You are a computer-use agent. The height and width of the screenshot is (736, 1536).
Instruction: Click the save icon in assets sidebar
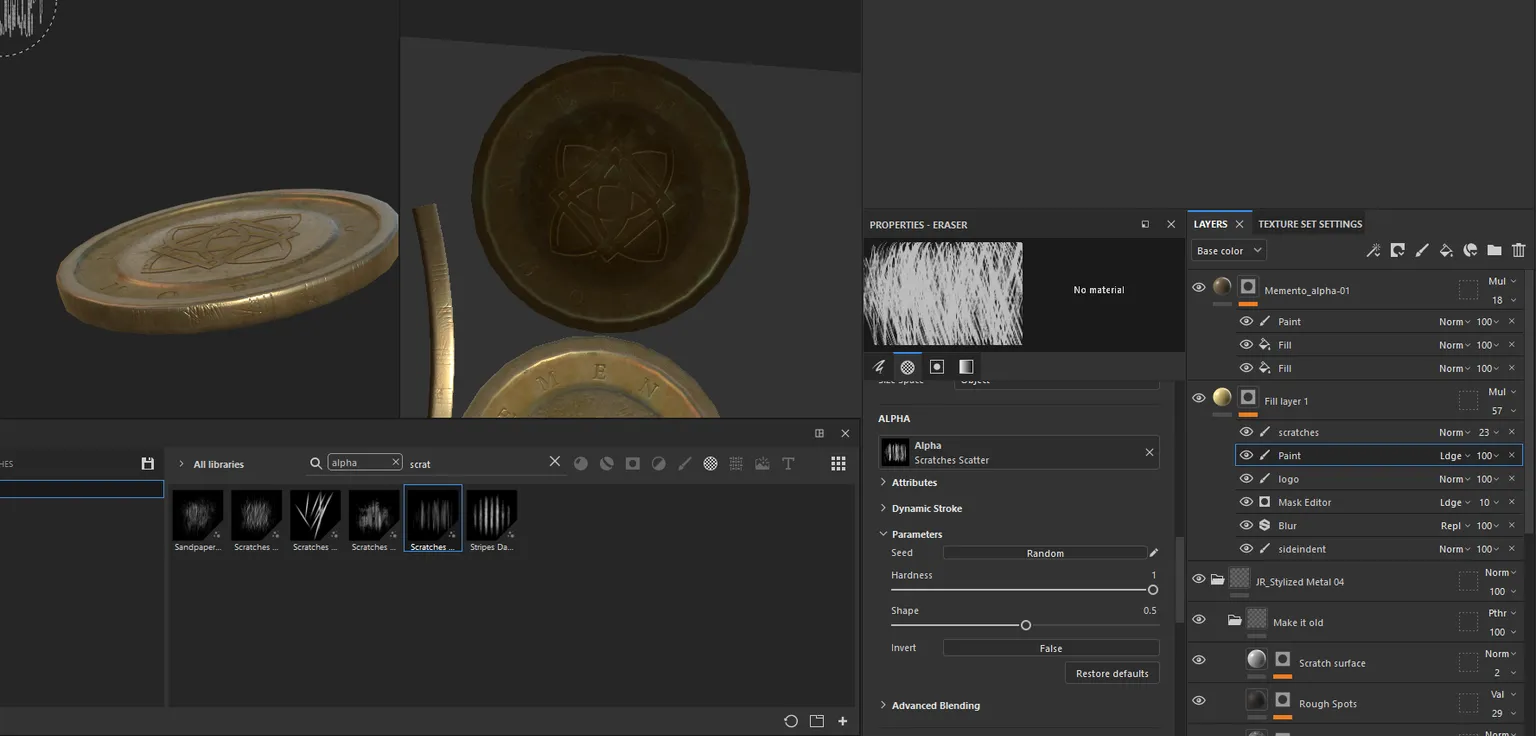[x=148, y=463]
